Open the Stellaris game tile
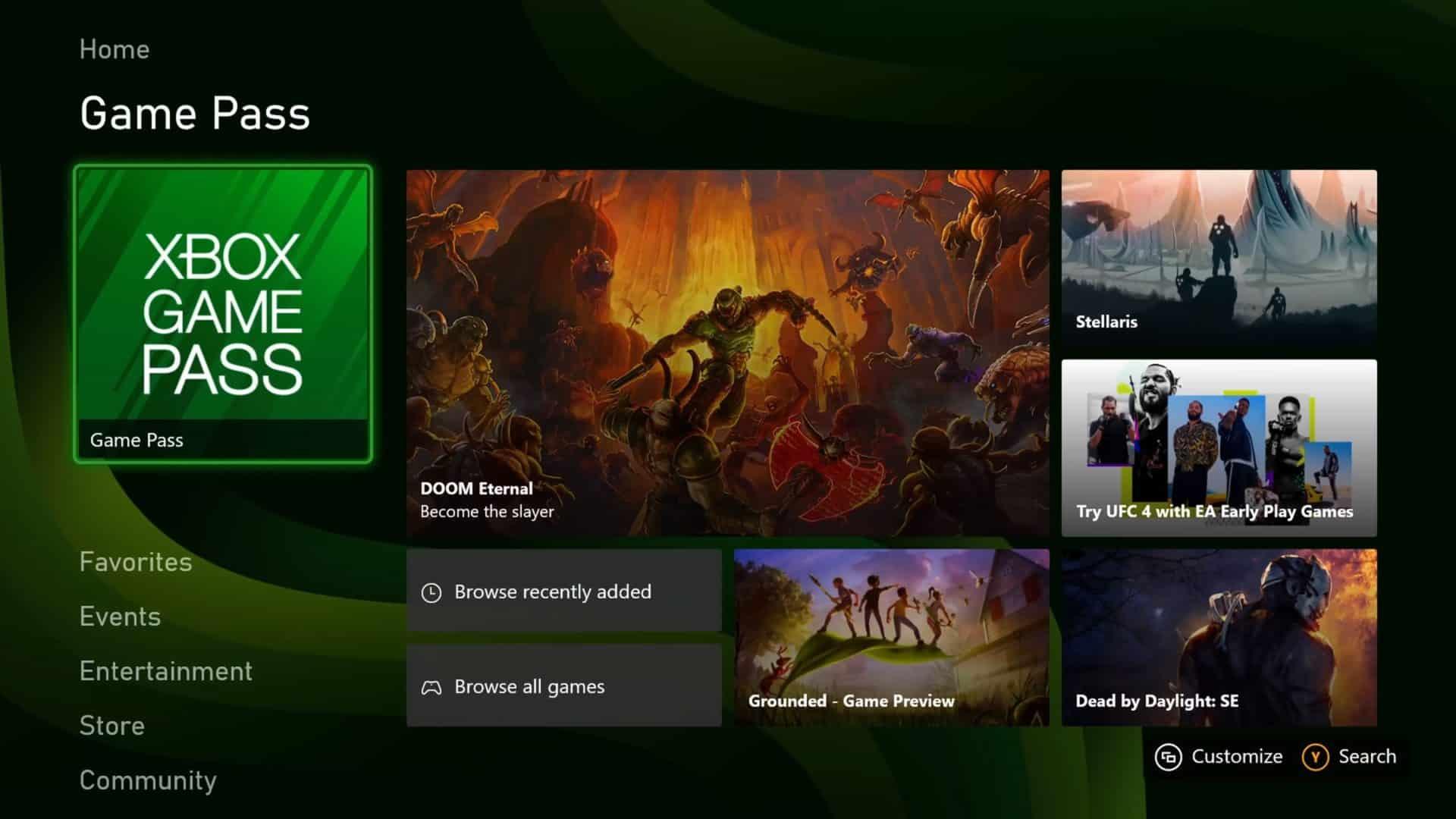 [x=1219, y=259]
